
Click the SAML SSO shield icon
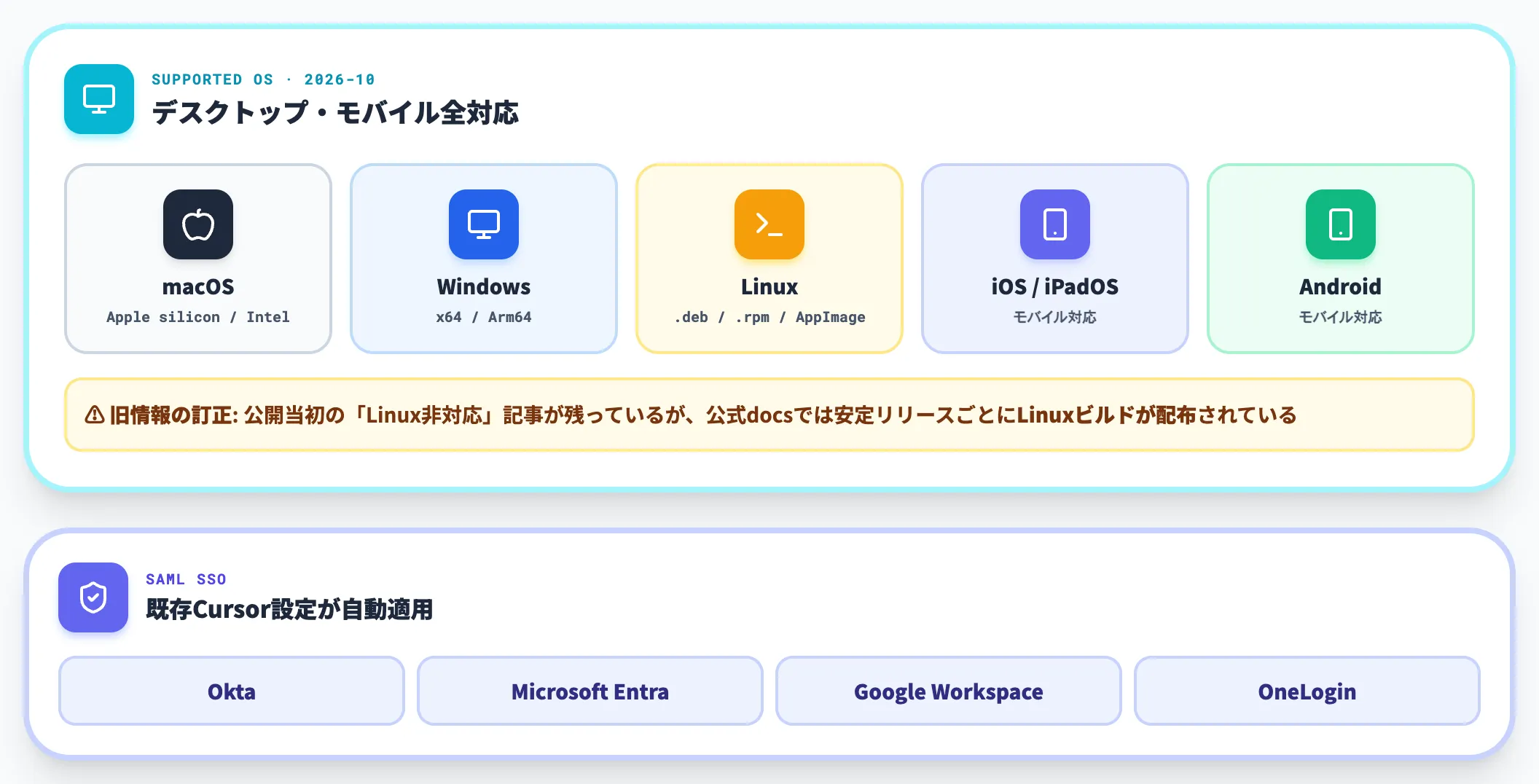(x=93, y=597)
